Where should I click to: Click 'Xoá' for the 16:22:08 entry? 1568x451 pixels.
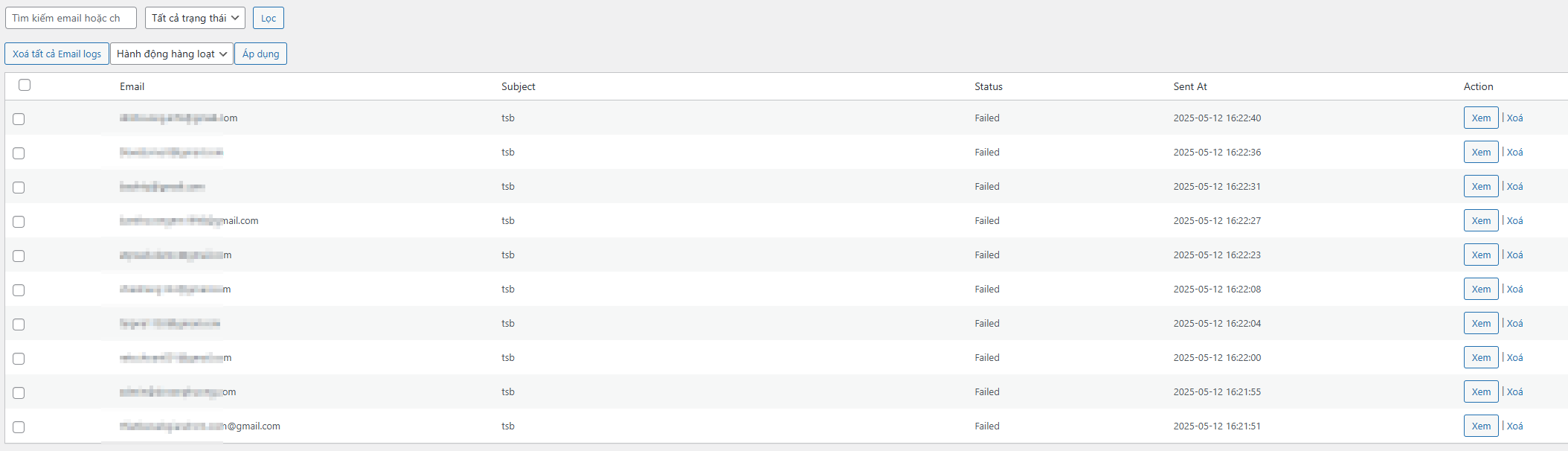1514,289
